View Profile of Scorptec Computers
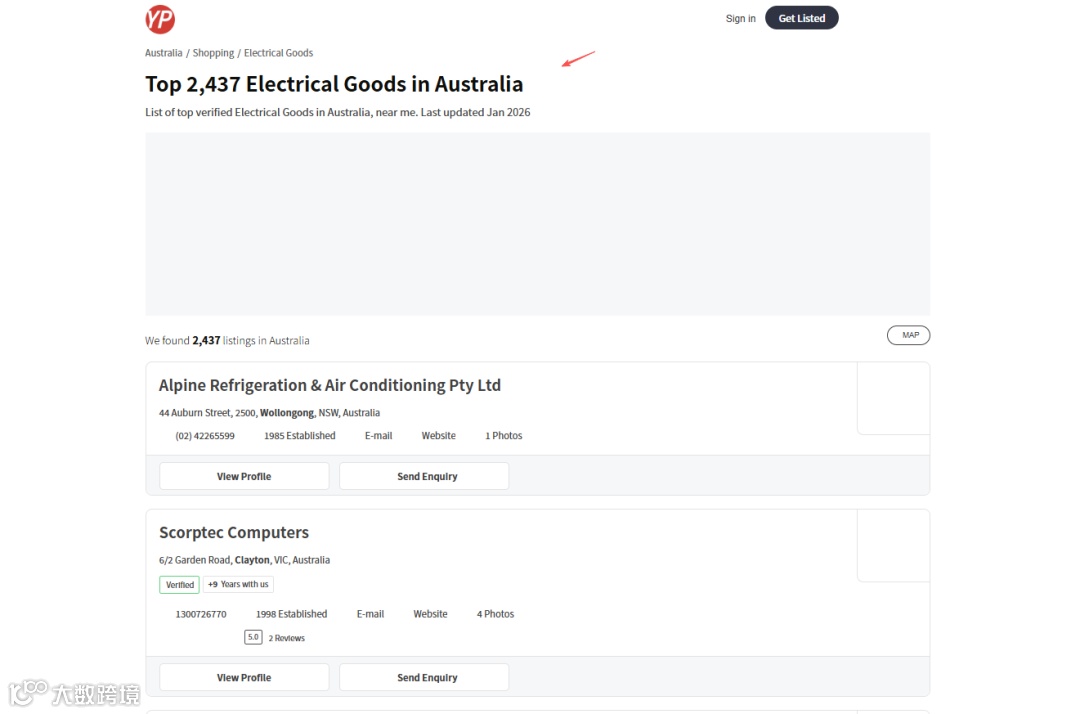The image size is (1080, 714). click(244, 678)
